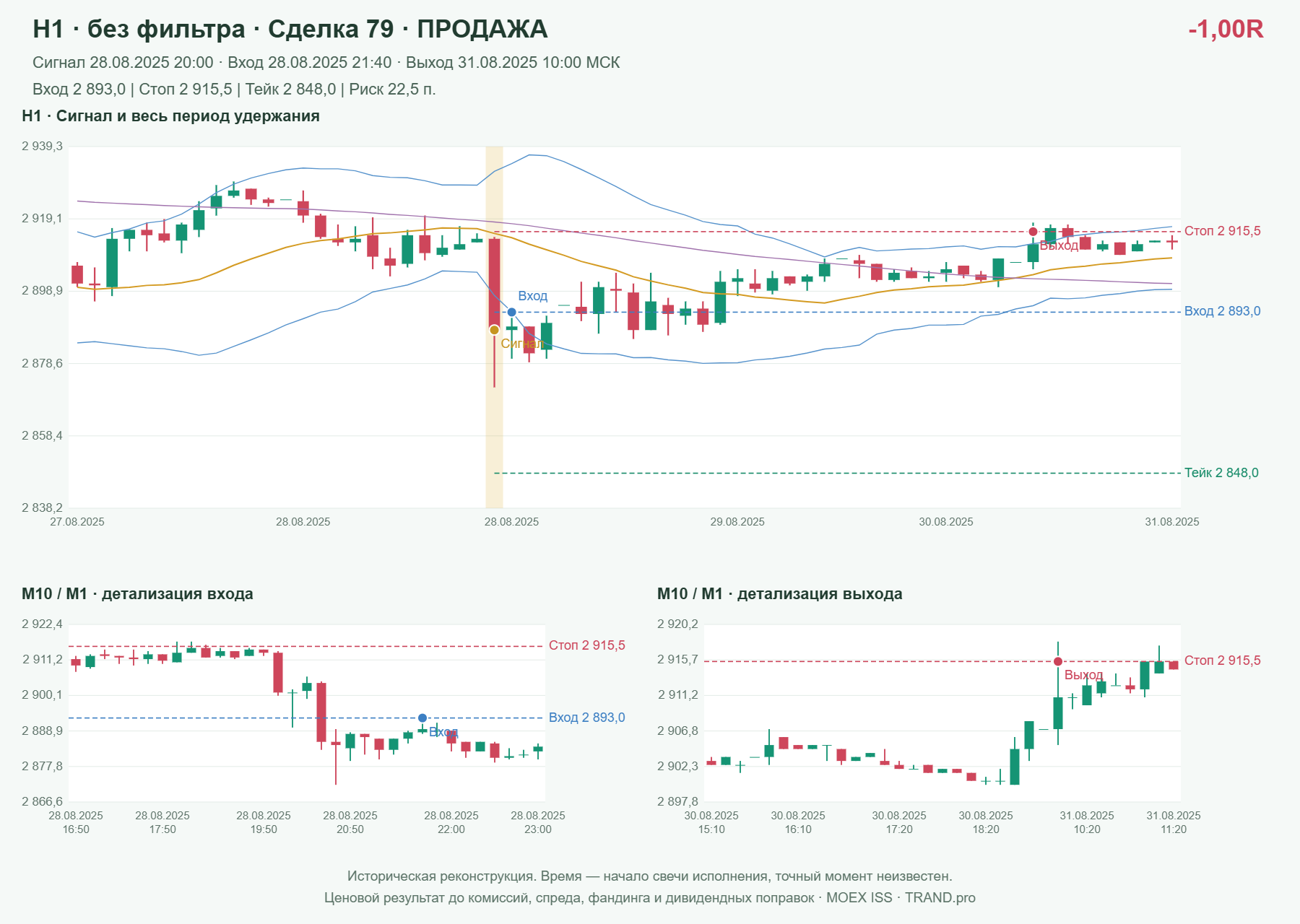
Task: Click 'Вход 2 893,0' label in entry detail chart
Action: (x=587, y=718)
